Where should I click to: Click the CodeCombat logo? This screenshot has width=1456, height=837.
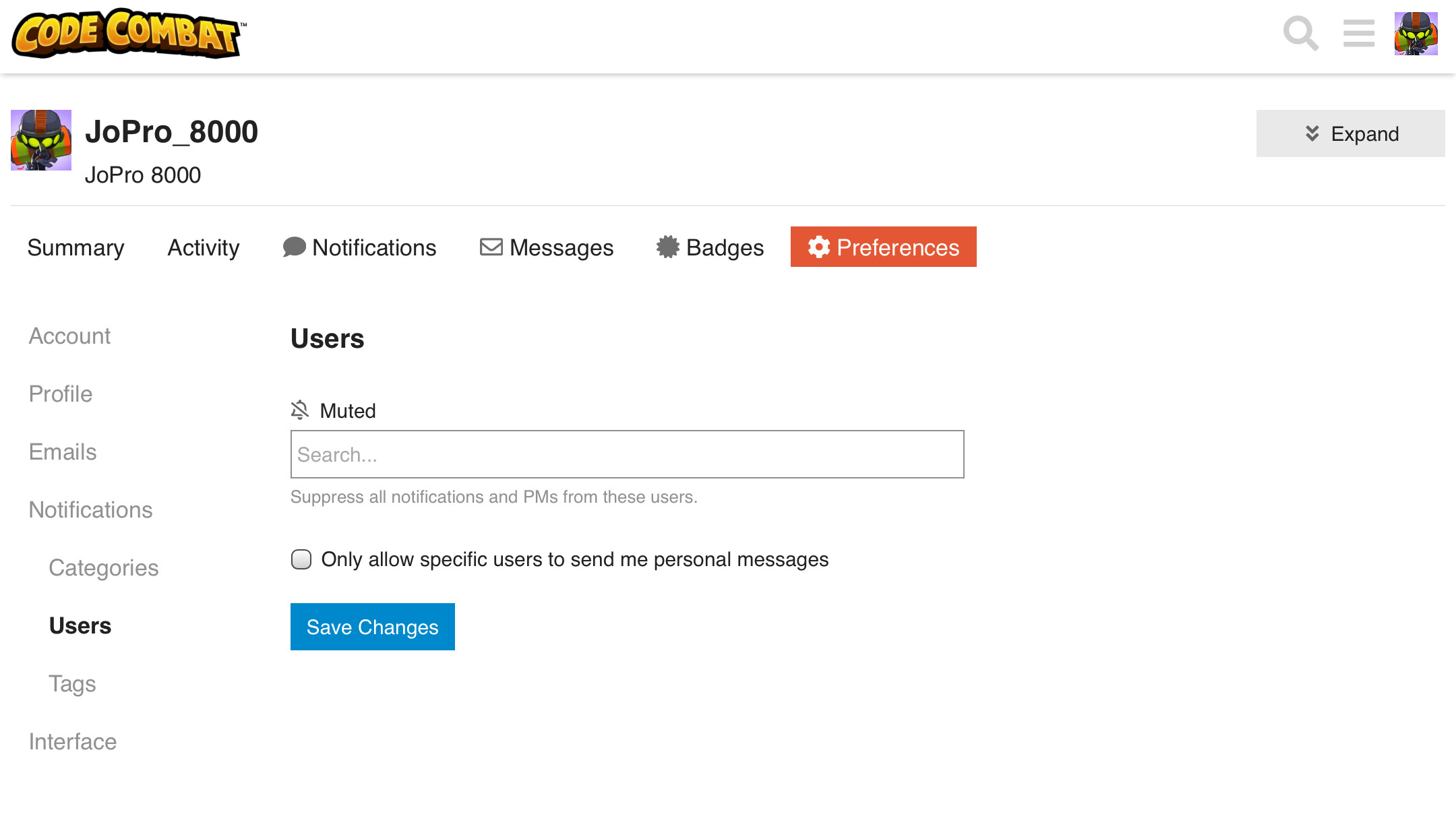(x=128, y=34)
